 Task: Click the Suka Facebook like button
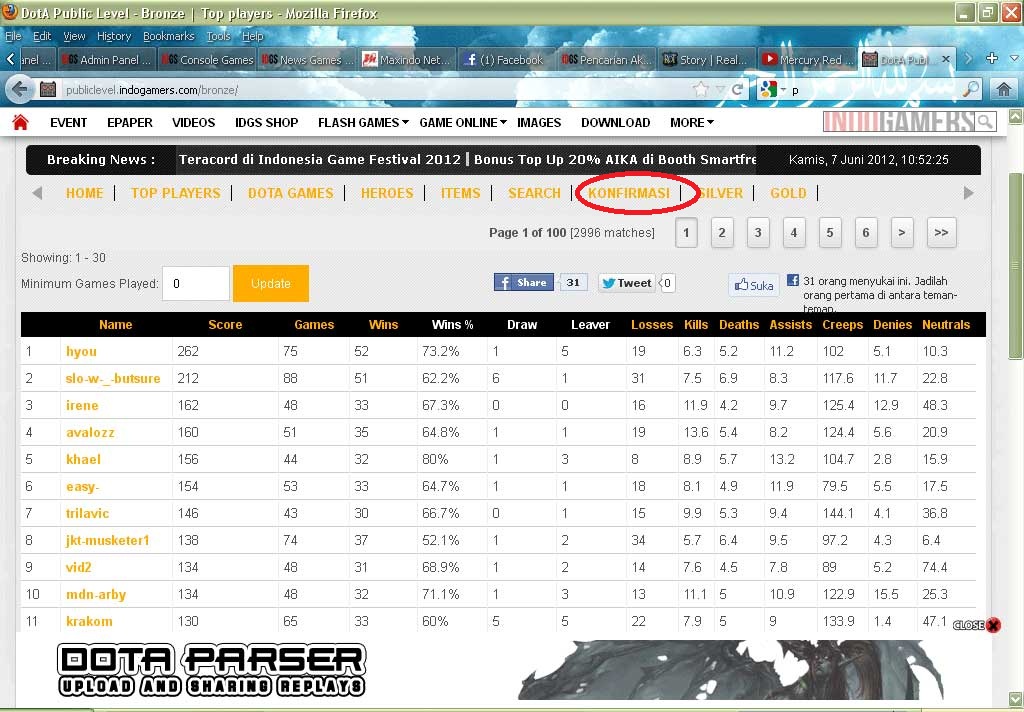pyautogui.click(x=753, y=285)
